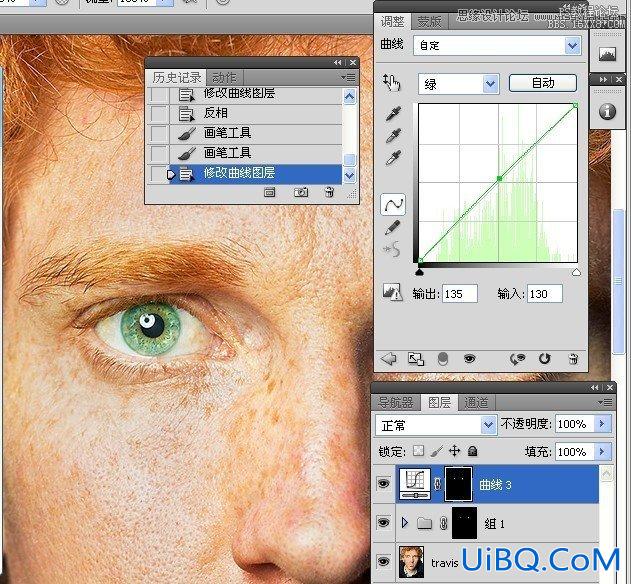Click the 自动 button in Curves

(x=543, y=83)
